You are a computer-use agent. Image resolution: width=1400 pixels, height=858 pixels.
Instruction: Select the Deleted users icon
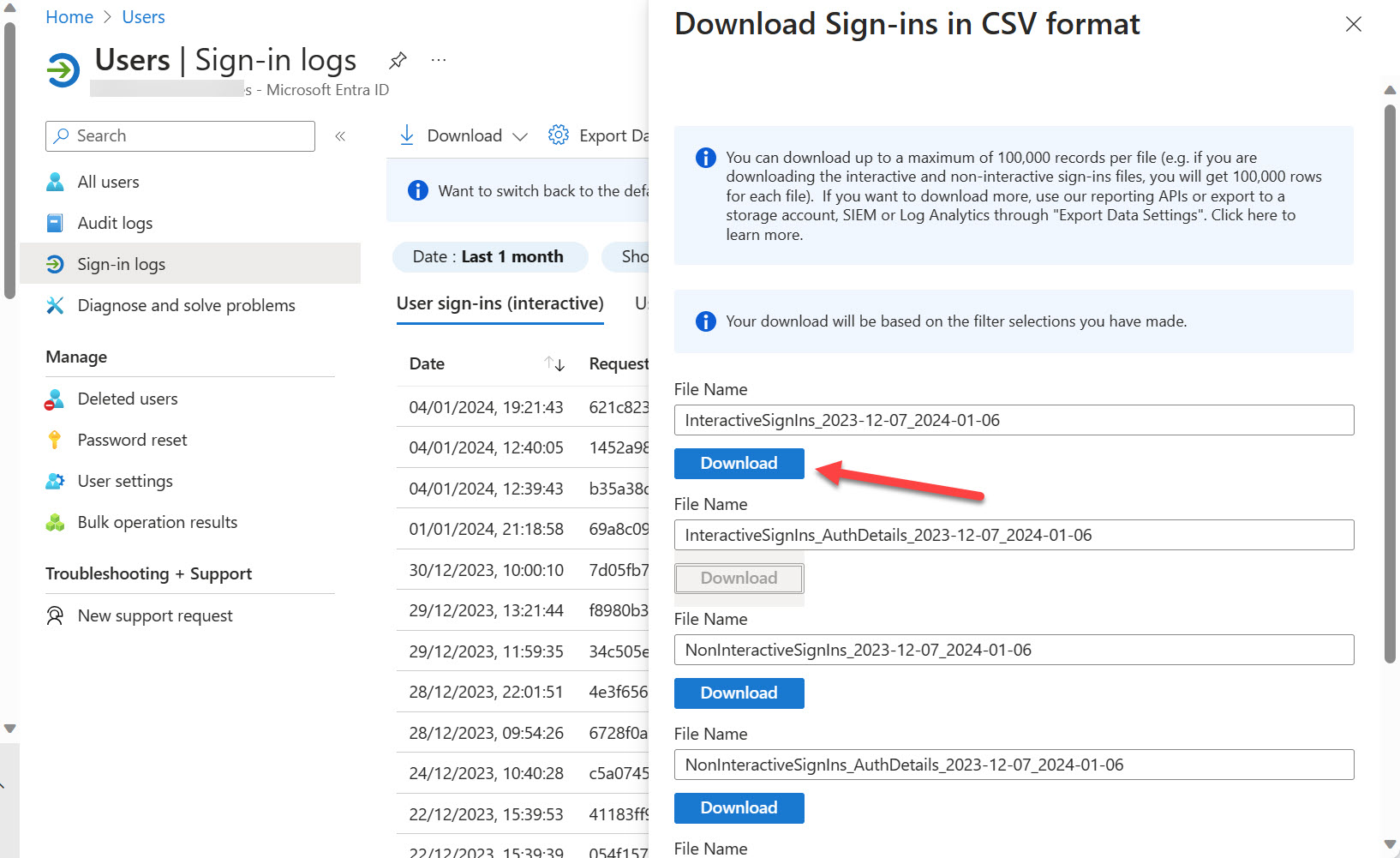[55, 399]
